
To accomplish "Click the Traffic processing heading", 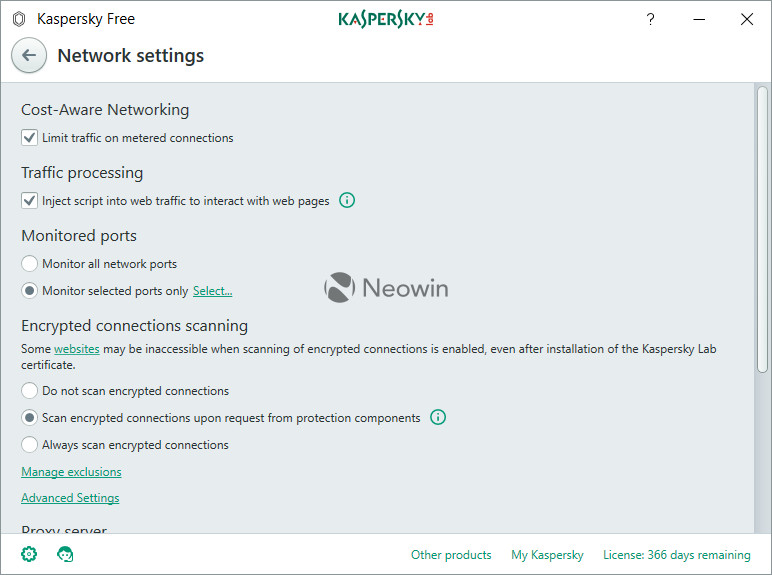I will (x=82, y=173).
